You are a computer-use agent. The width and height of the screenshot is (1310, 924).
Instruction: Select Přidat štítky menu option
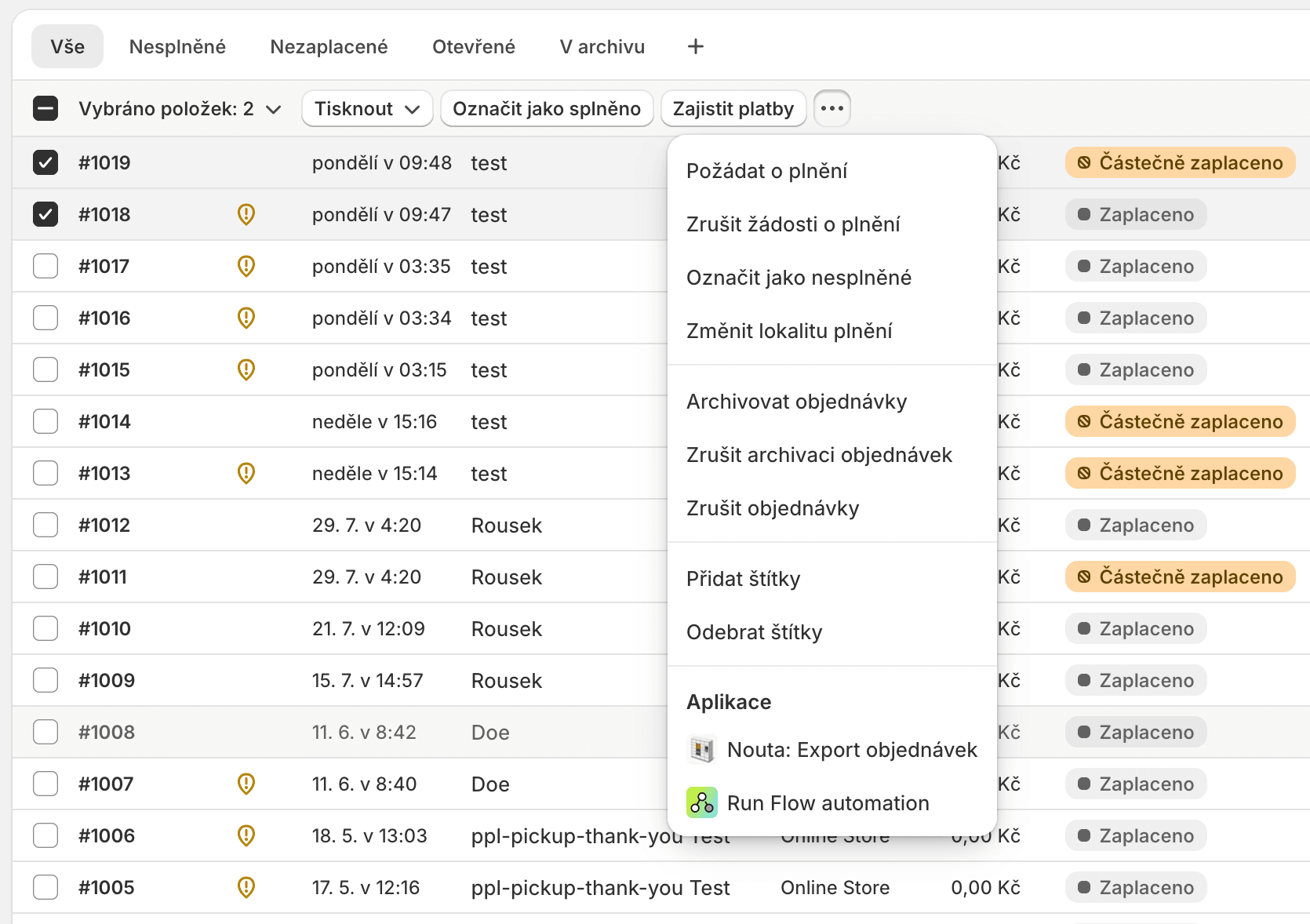743,578
